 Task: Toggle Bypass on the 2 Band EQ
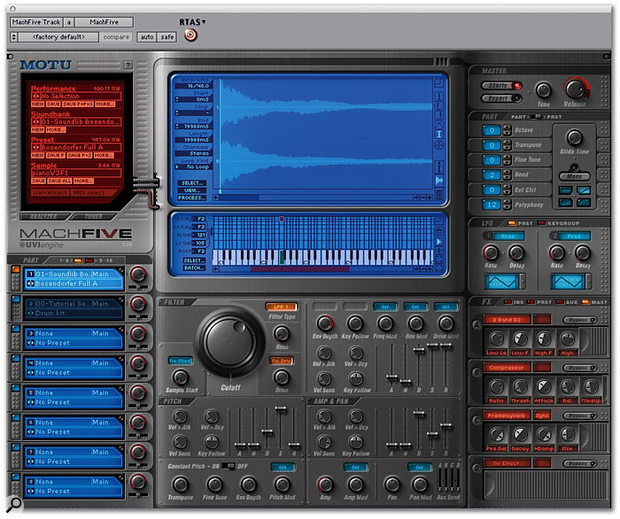click(580, 320)
